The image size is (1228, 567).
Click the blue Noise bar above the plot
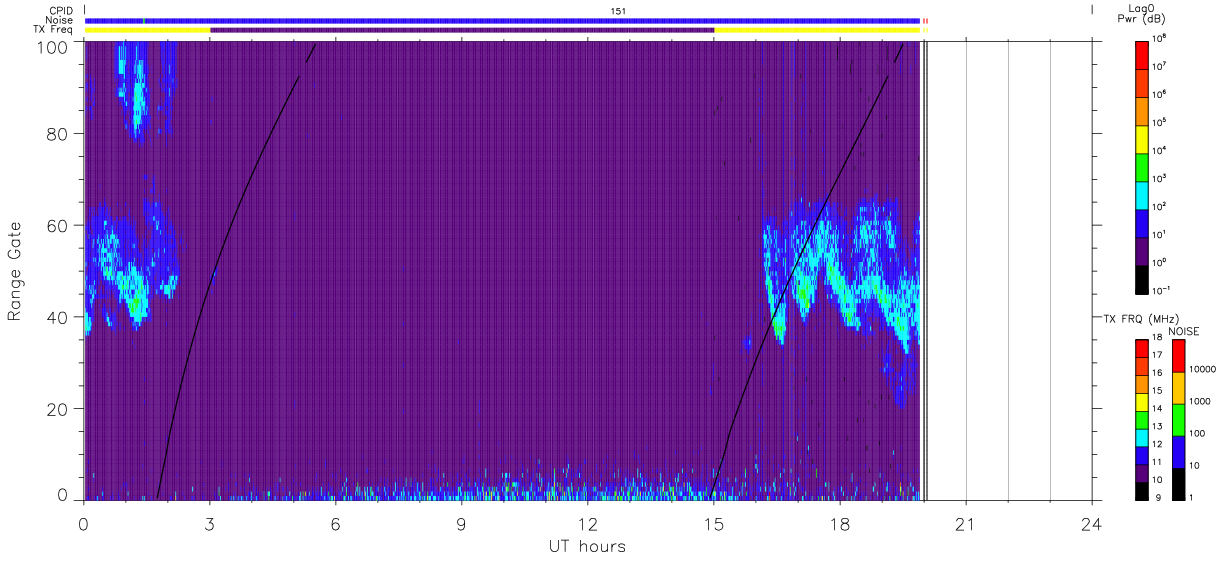(502, 20)
